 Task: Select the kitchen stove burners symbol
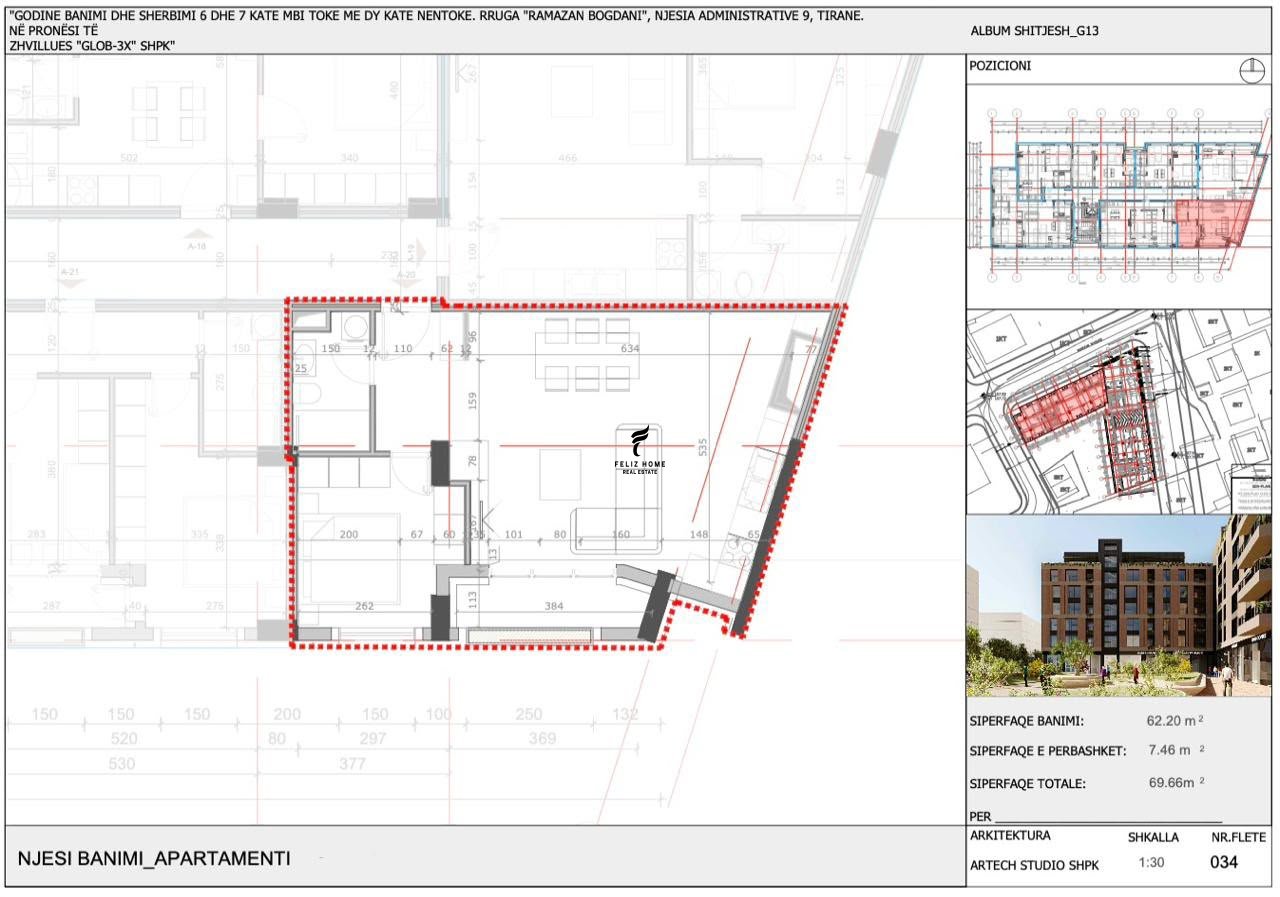pyautogui.click(x=738, y=551)
